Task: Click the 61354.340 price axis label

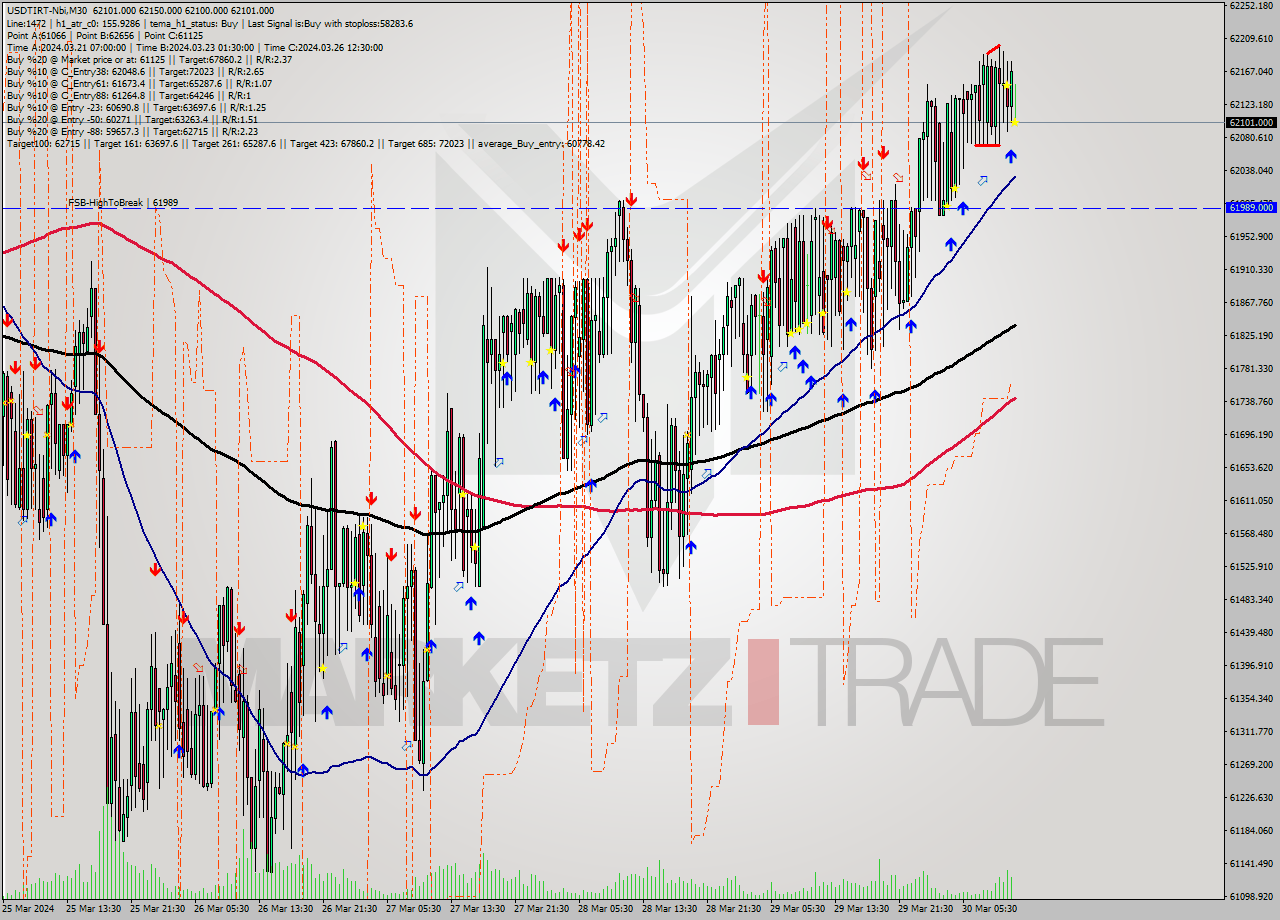Action: (1251, 698)
